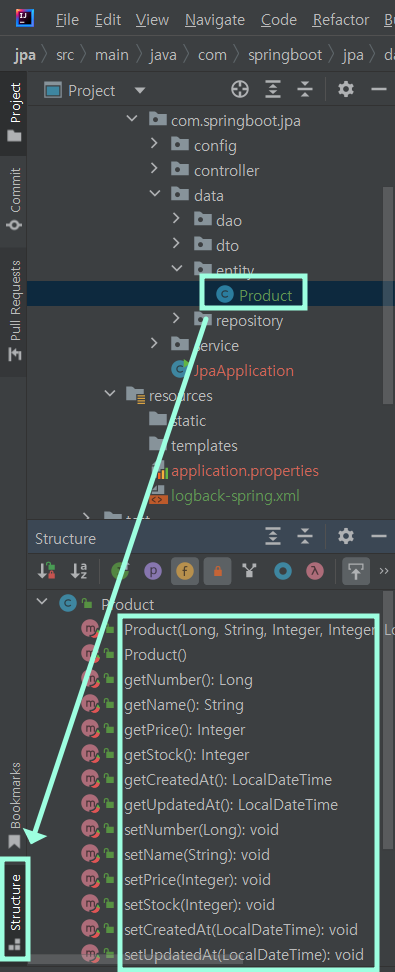Open the Edit menu
Viewport: 395px width, 972px height.
click(108, 20)
